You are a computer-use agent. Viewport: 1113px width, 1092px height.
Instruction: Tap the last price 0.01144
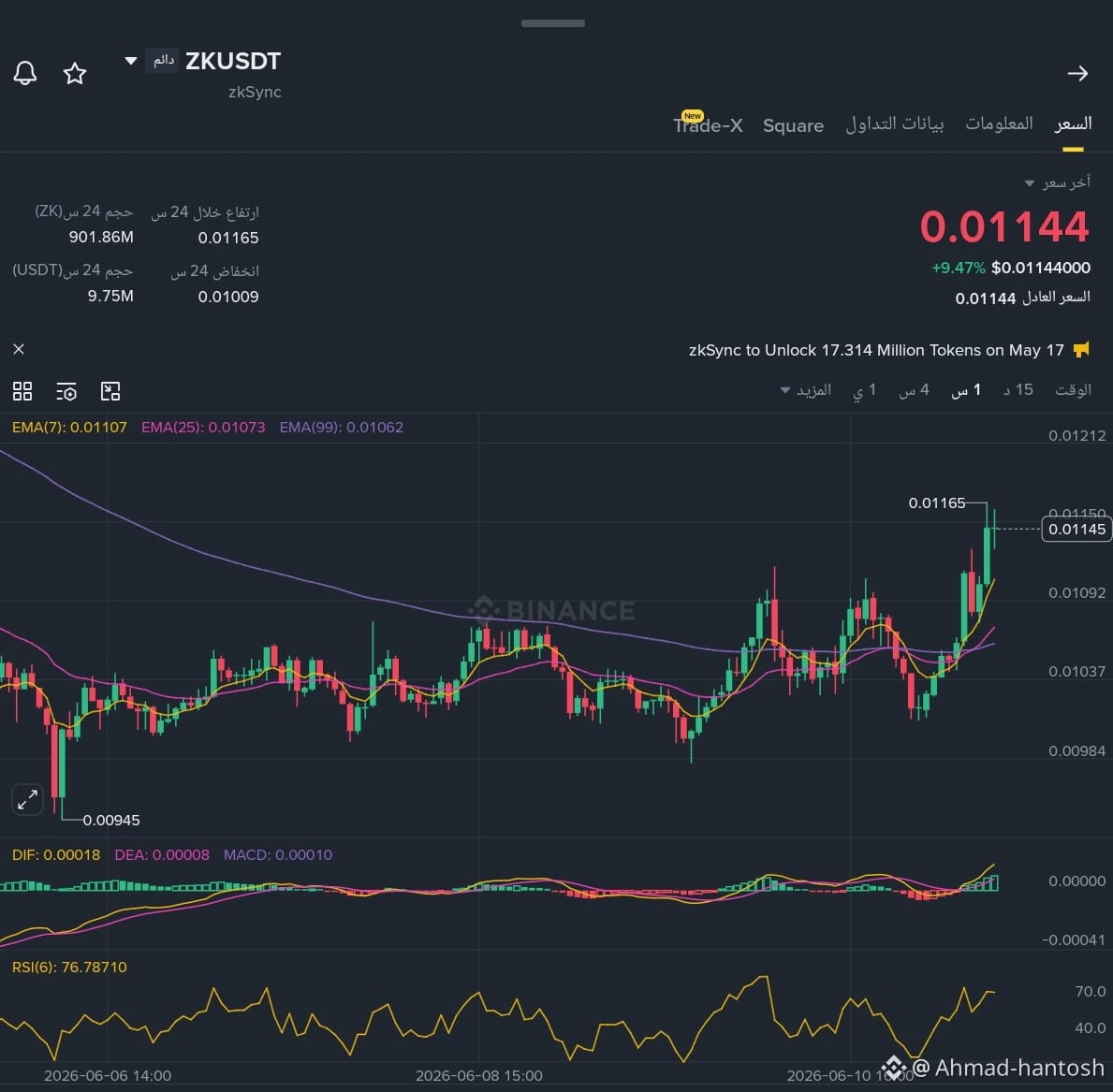point(1003,227)
